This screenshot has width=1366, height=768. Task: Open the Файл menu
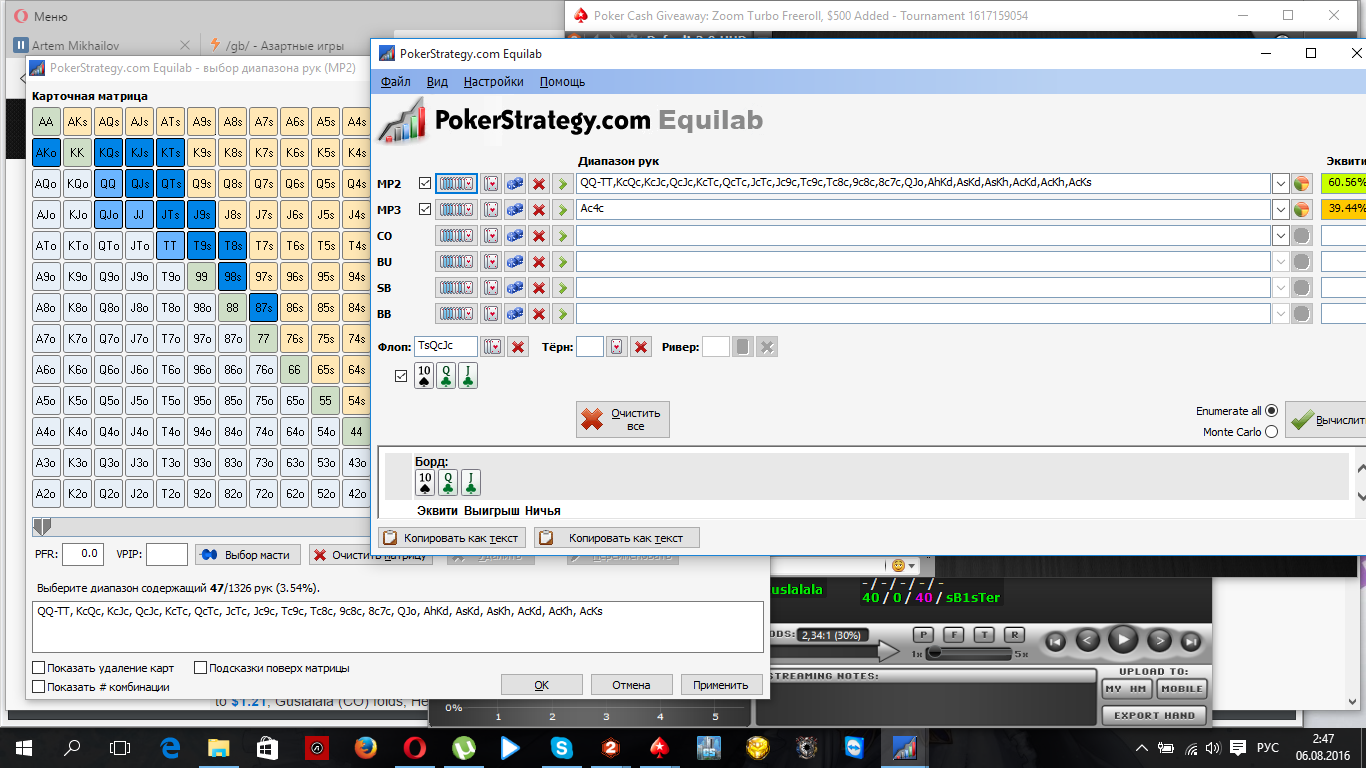pos(396,82)
